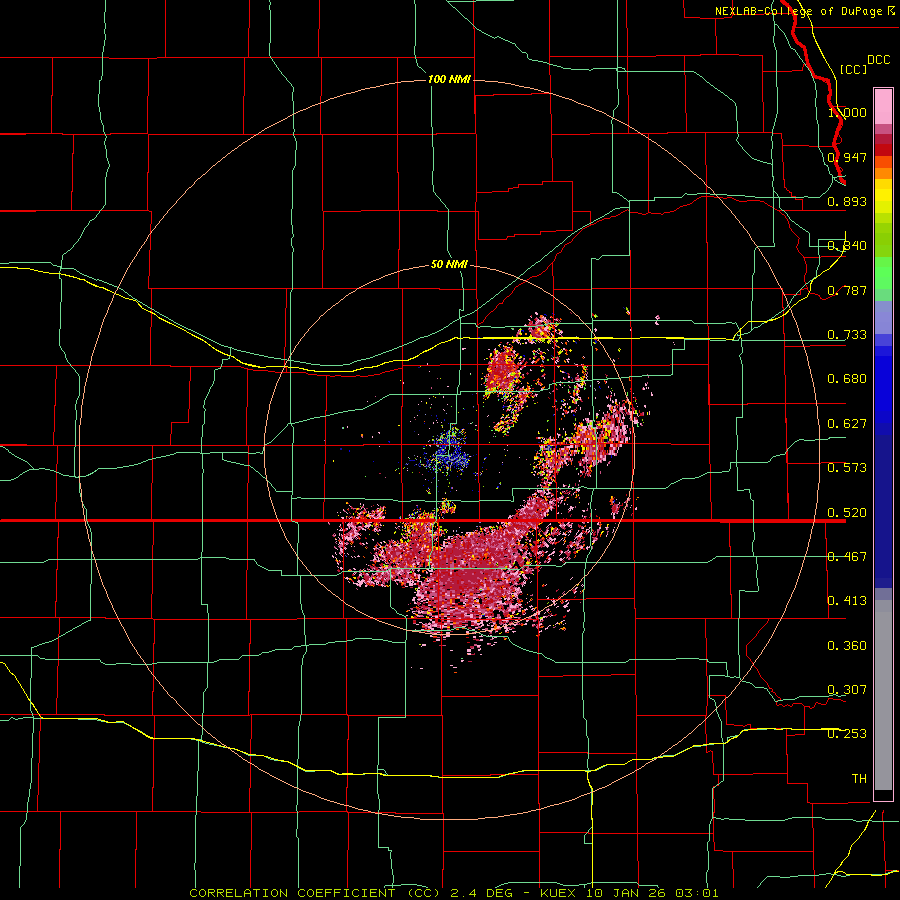This screenshot has width=900, height=900.
Task: Click the 0.680 legend value
Action: [x=847, y=379]
